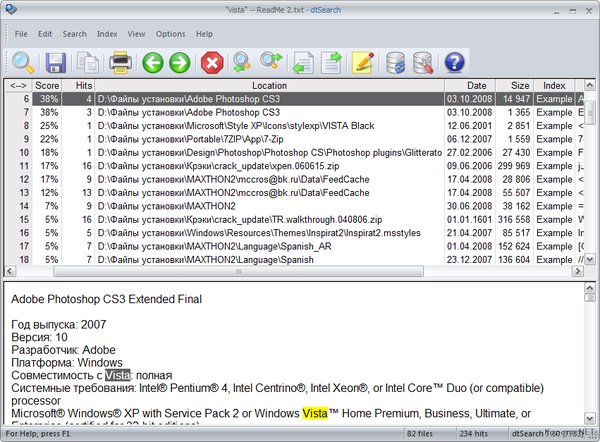Sort results by Location column header
600x442 pixels.
pos(269,85)
